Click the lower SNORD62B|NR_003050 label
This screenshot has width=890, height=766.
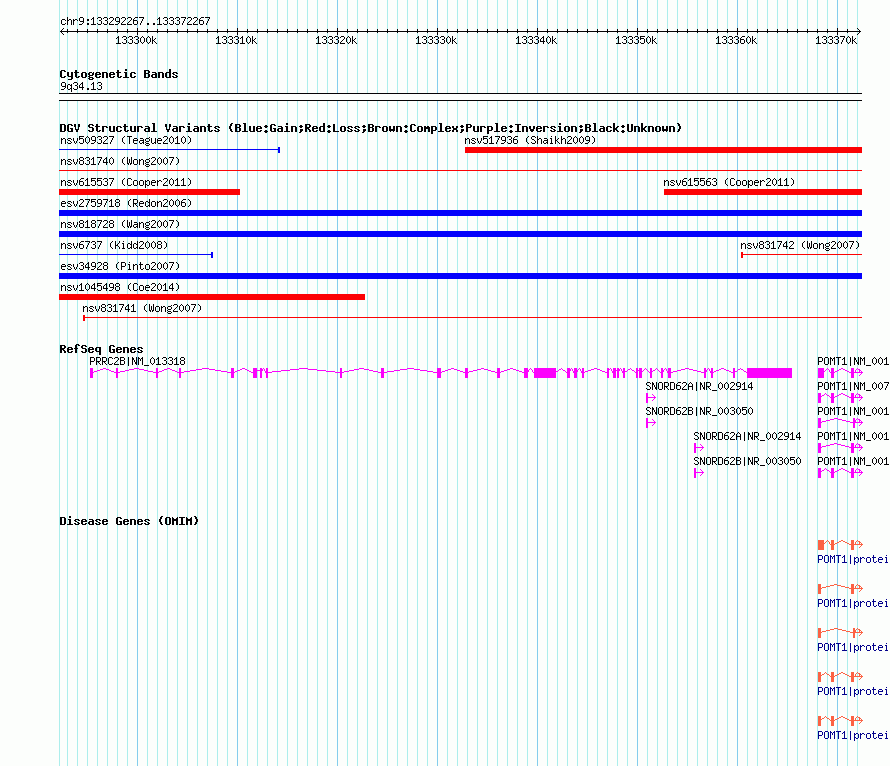click(747, 461)
